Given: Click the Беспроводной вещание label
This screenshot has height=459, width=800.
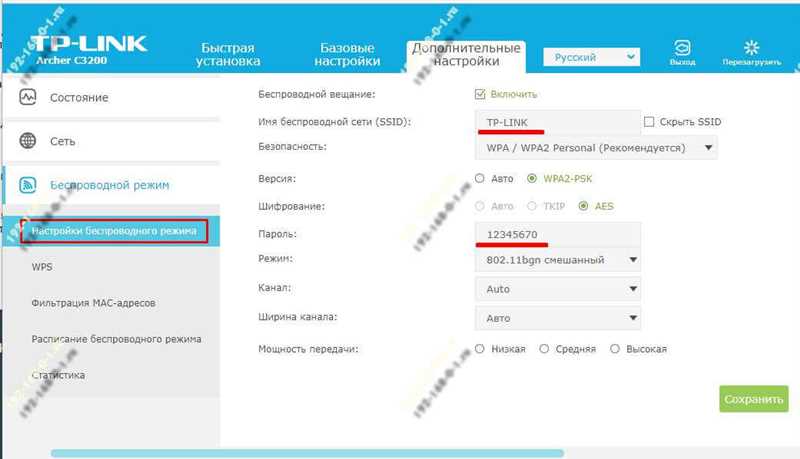Looking at the screenshot, I should [x=316, y=94].
